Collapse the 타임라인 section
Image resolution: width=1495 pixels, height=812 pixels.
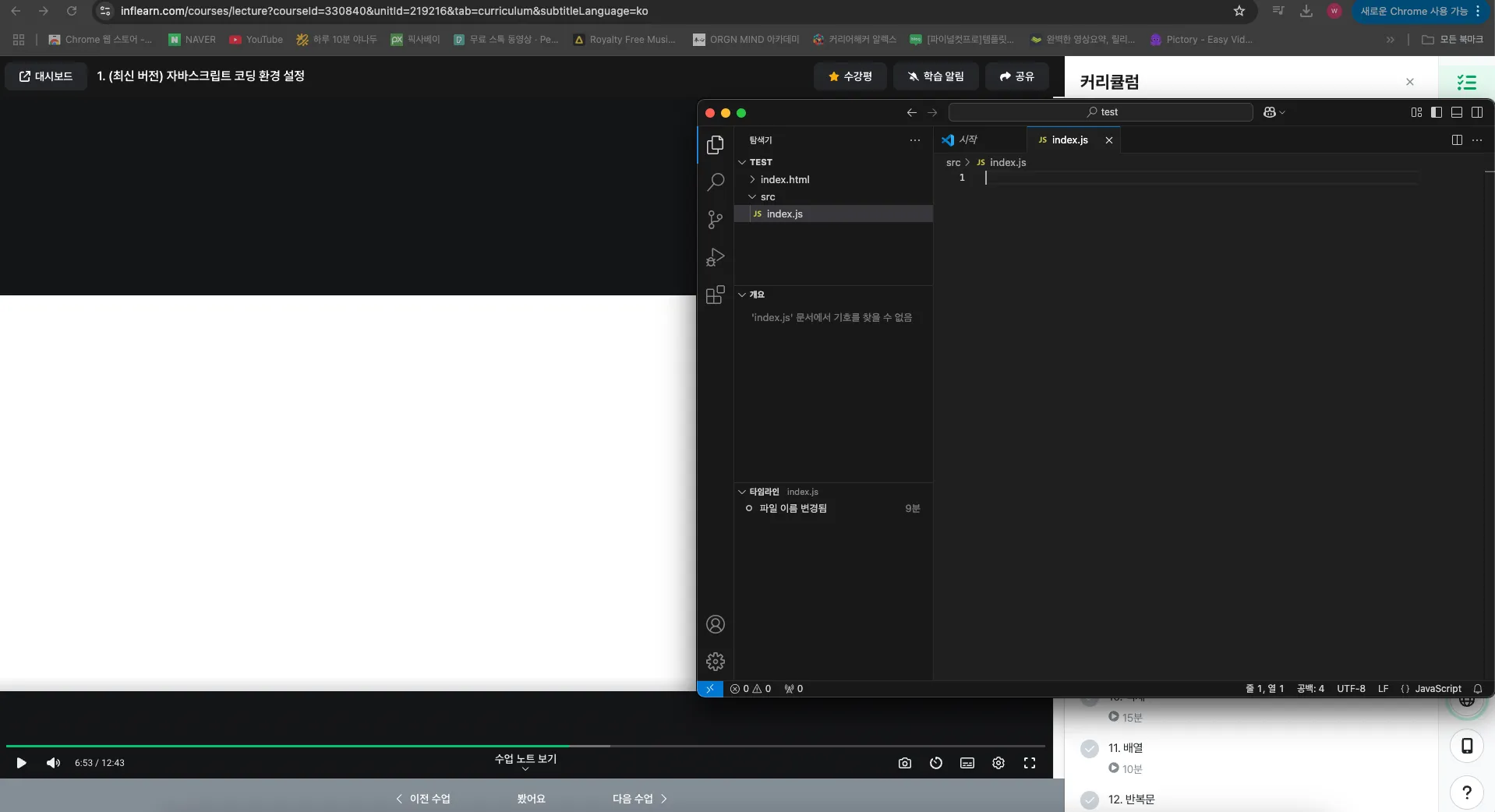click(742, 492)
